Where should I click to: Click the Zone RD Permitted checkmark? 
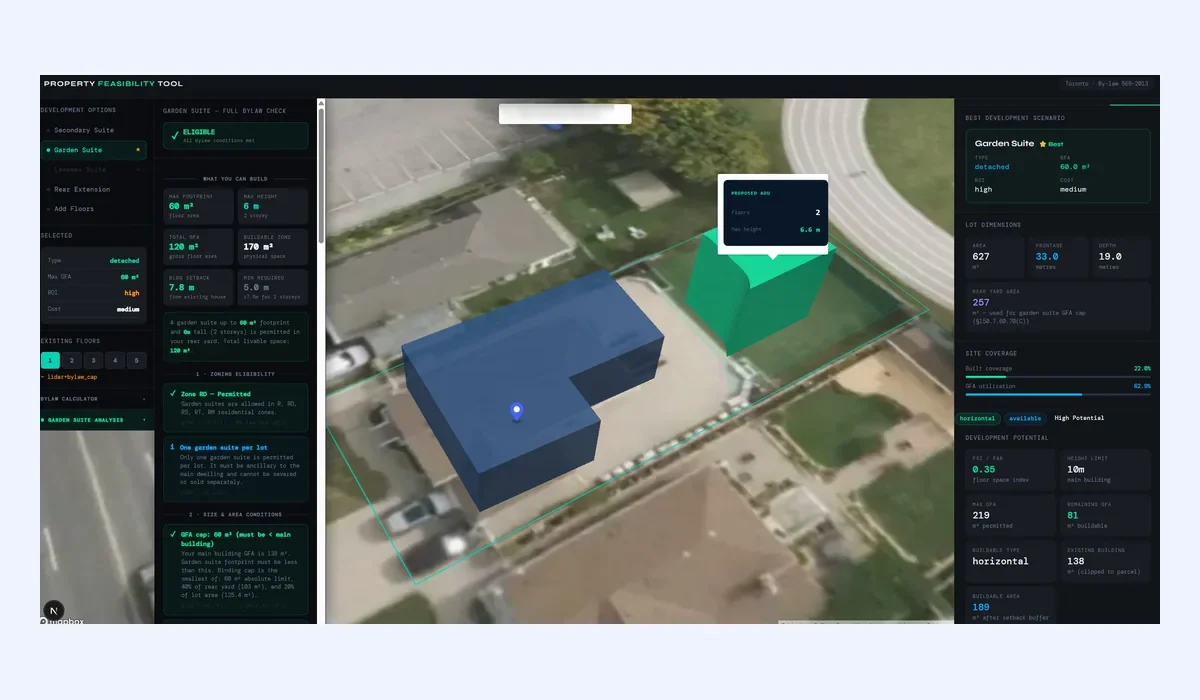(x=174, y=394)
